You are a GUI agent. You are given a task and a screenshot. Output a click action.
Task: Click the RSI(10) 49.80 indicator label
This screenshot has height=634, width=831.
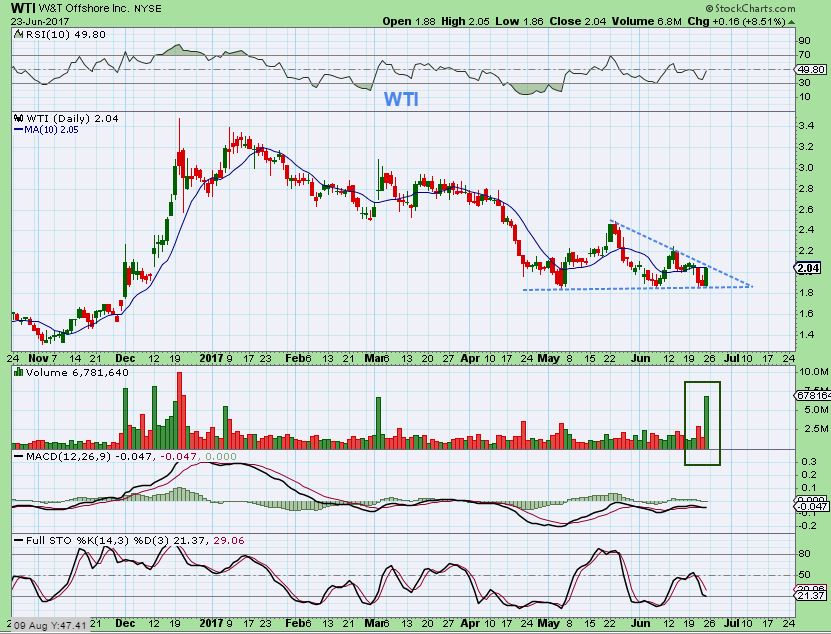pos(65,34)
